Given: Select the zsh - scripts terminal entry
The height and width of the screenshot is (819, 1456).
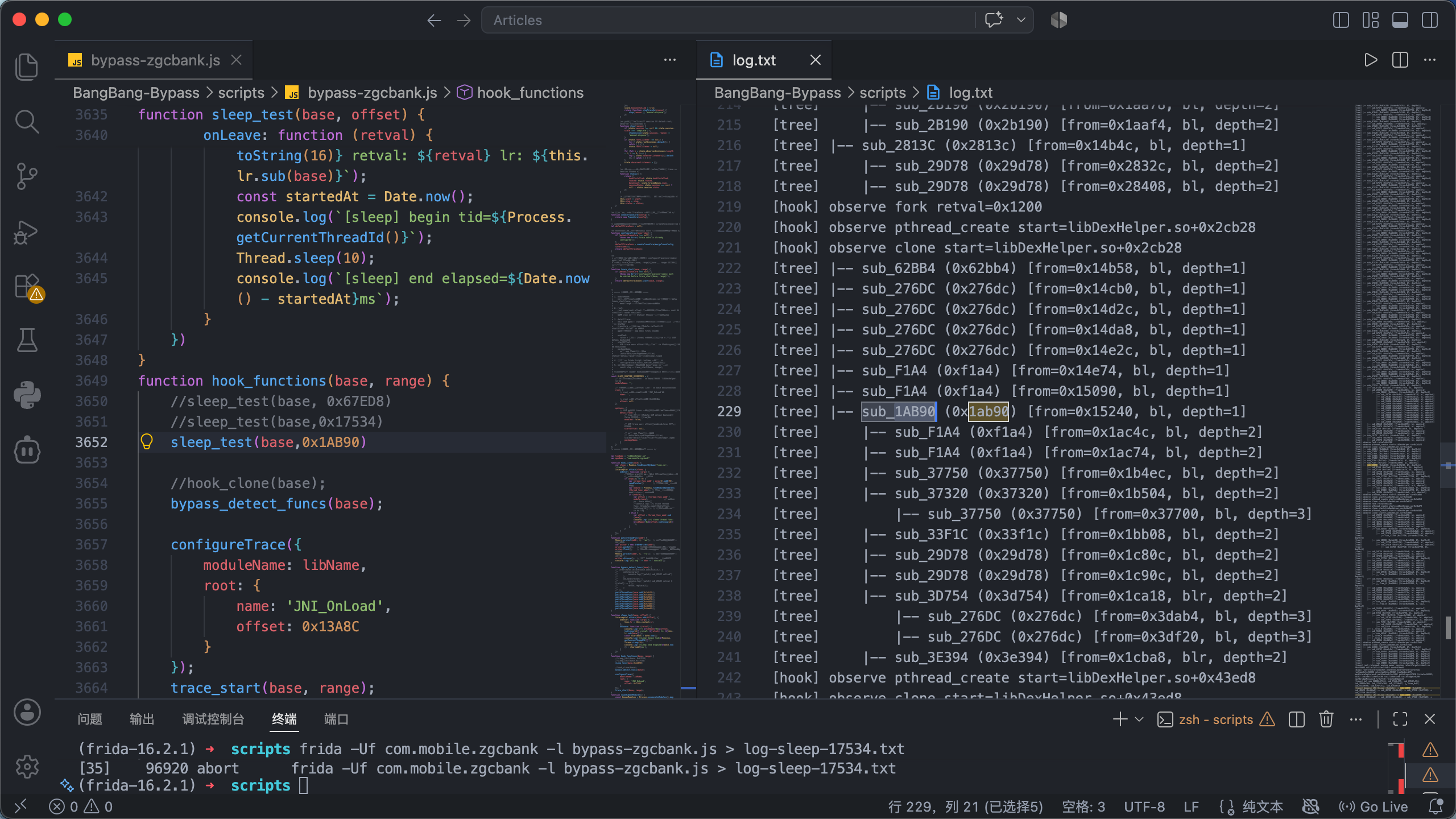Looking at the screenshot, I should (1216, 719).
